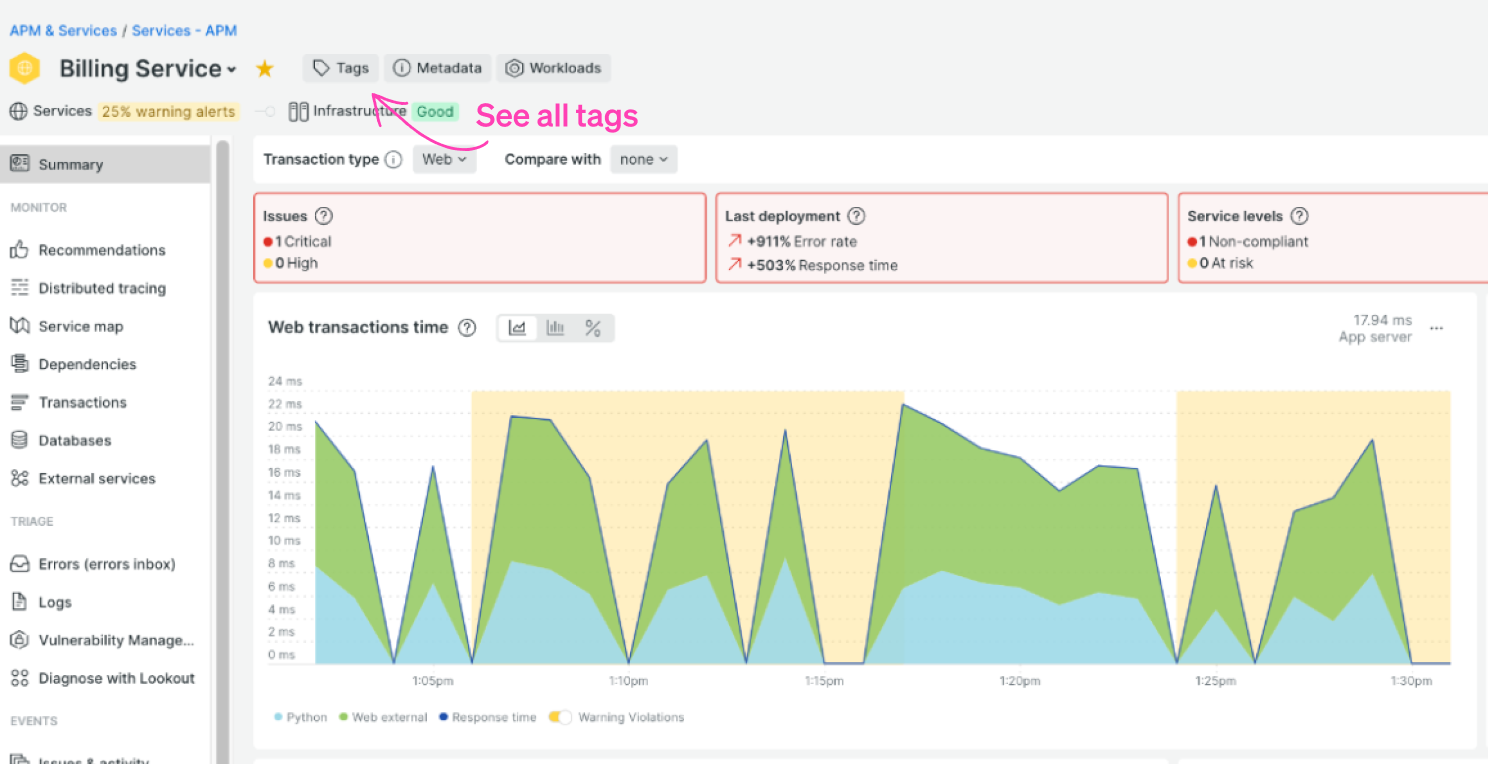Open the chart's three-dot options menu
The height and width of the screenshot is (764, 1488).
point(1436,328)
